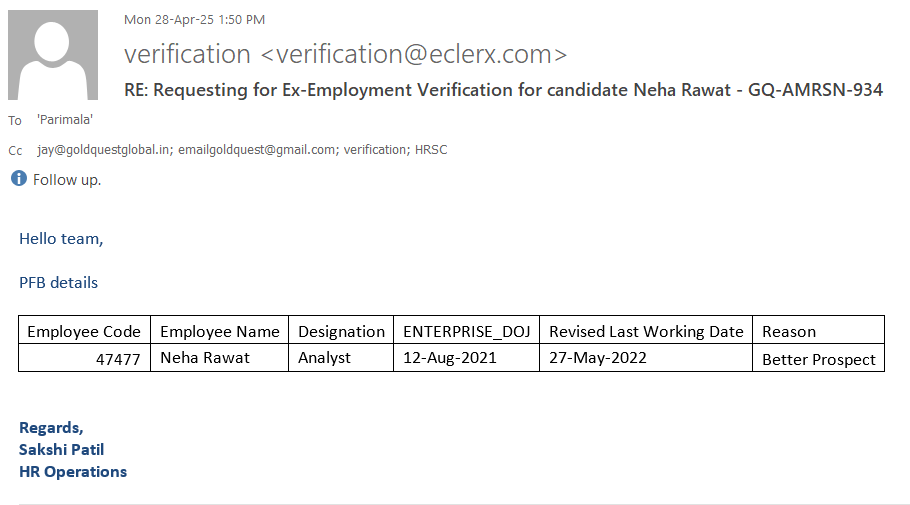
Task: Click the ENTERPRISE_DOJ header cell
Action: pyautogui.click(x=466, y=331)
